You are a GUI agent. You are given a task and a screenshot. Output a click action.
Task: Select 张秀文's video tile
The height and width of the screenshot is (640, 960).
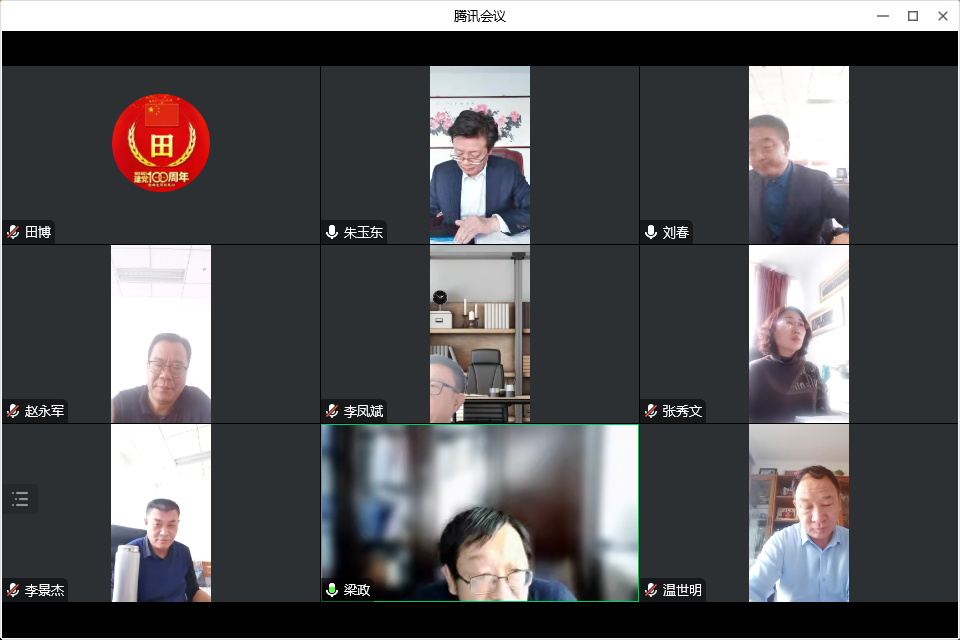[799, 333]
